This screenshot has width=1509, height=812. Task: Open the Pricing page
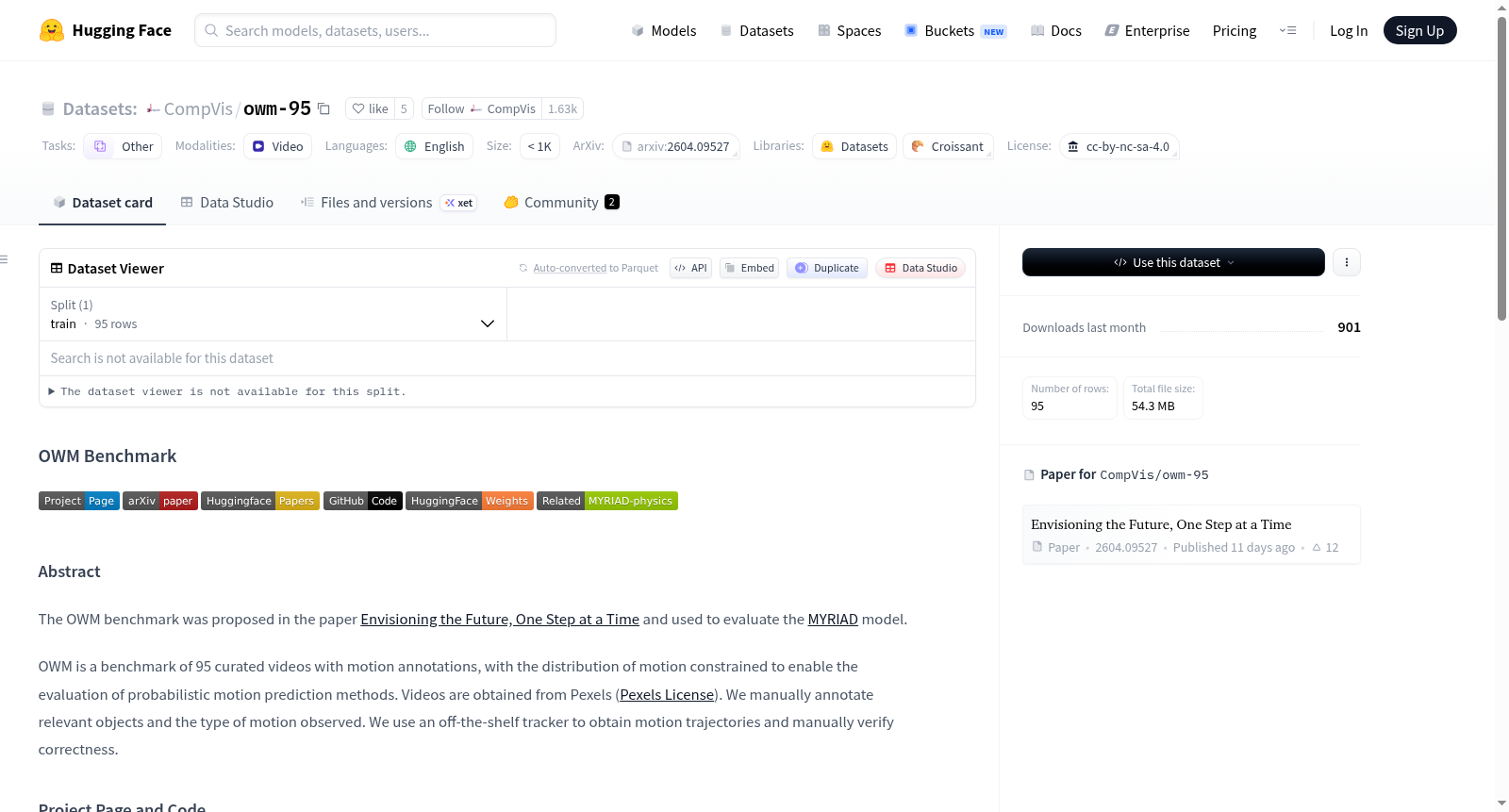1235,30
